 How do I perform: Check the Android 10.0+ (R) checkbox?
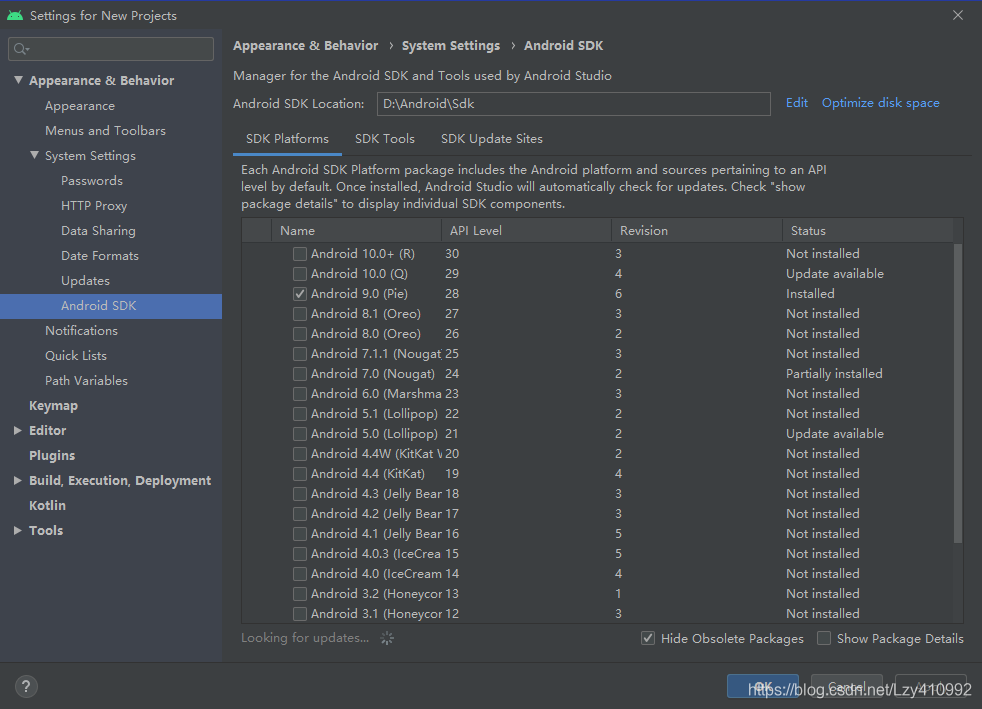point(300,254)
